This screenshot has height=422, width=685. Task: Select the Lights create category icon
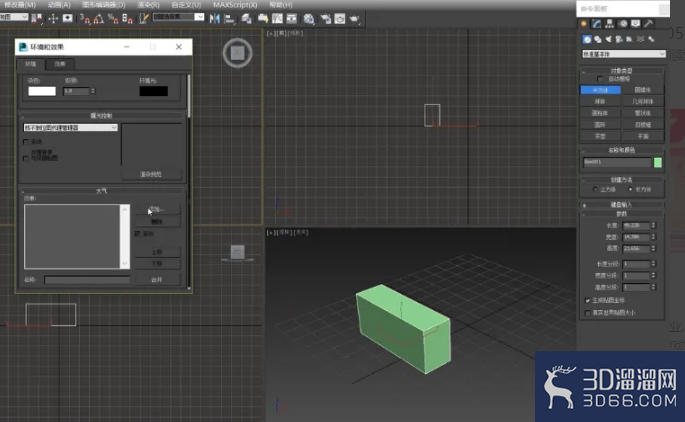[x=609, y=39]
